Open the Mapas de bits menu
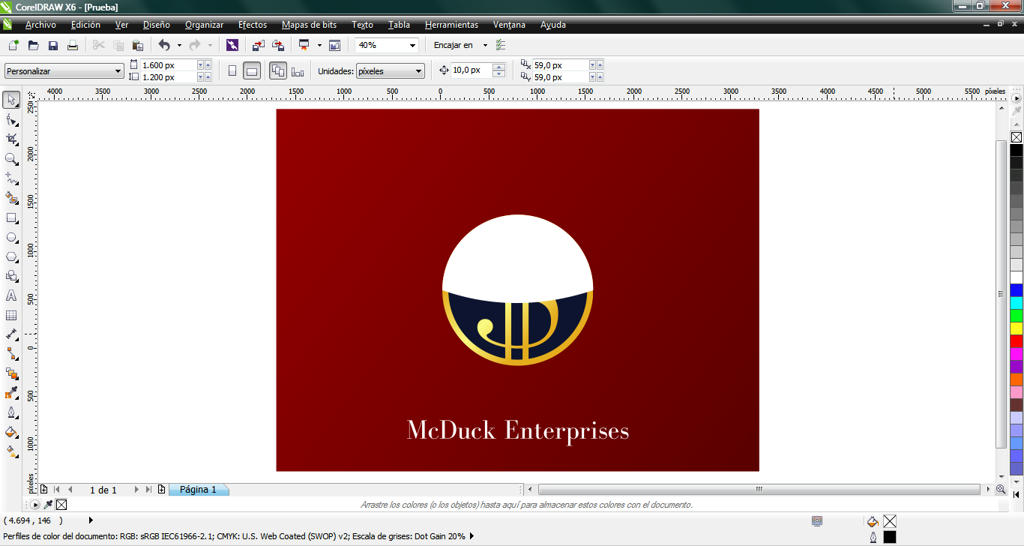Viewport: 1024px width, 546px height. click(309, 25)
